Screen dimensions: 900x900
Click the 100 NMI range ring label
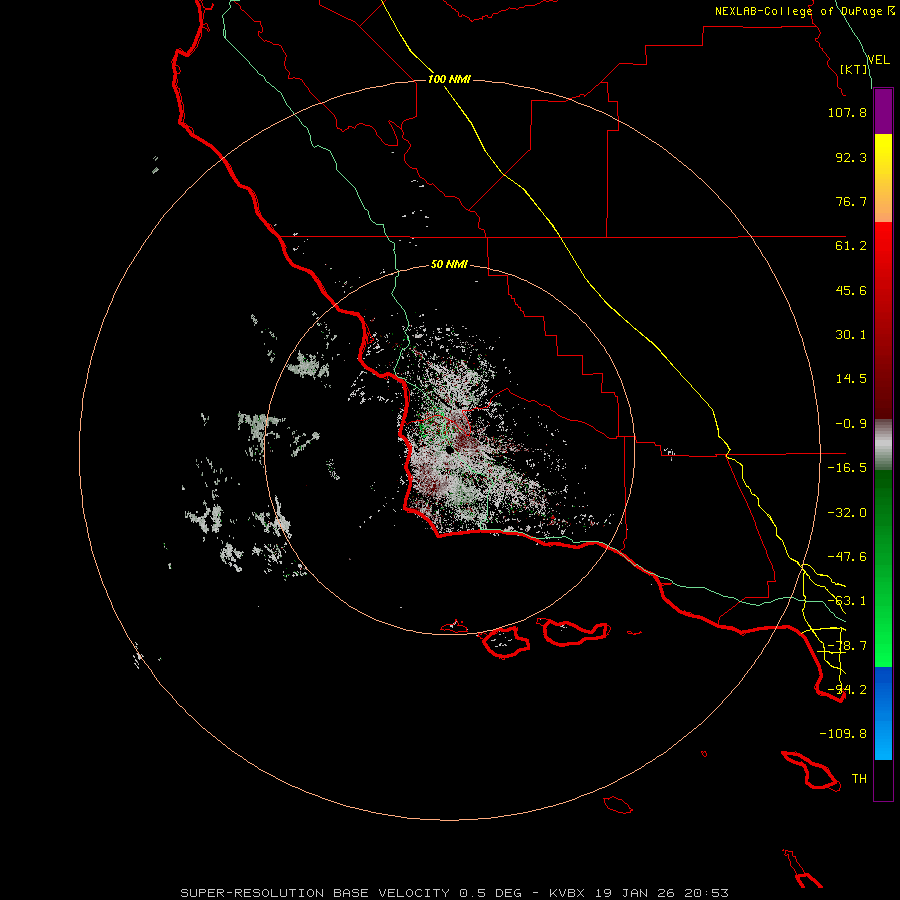click(x=449, y=79)
